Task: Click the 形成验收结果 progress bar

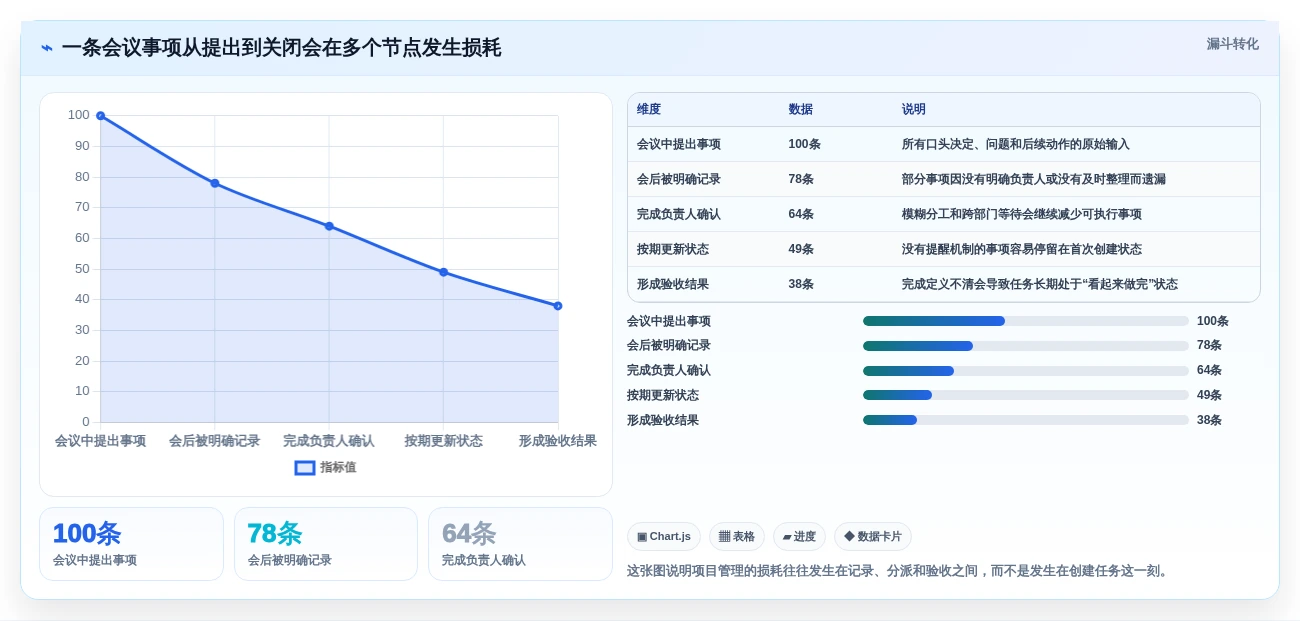Action: [x=1026, y=420]
